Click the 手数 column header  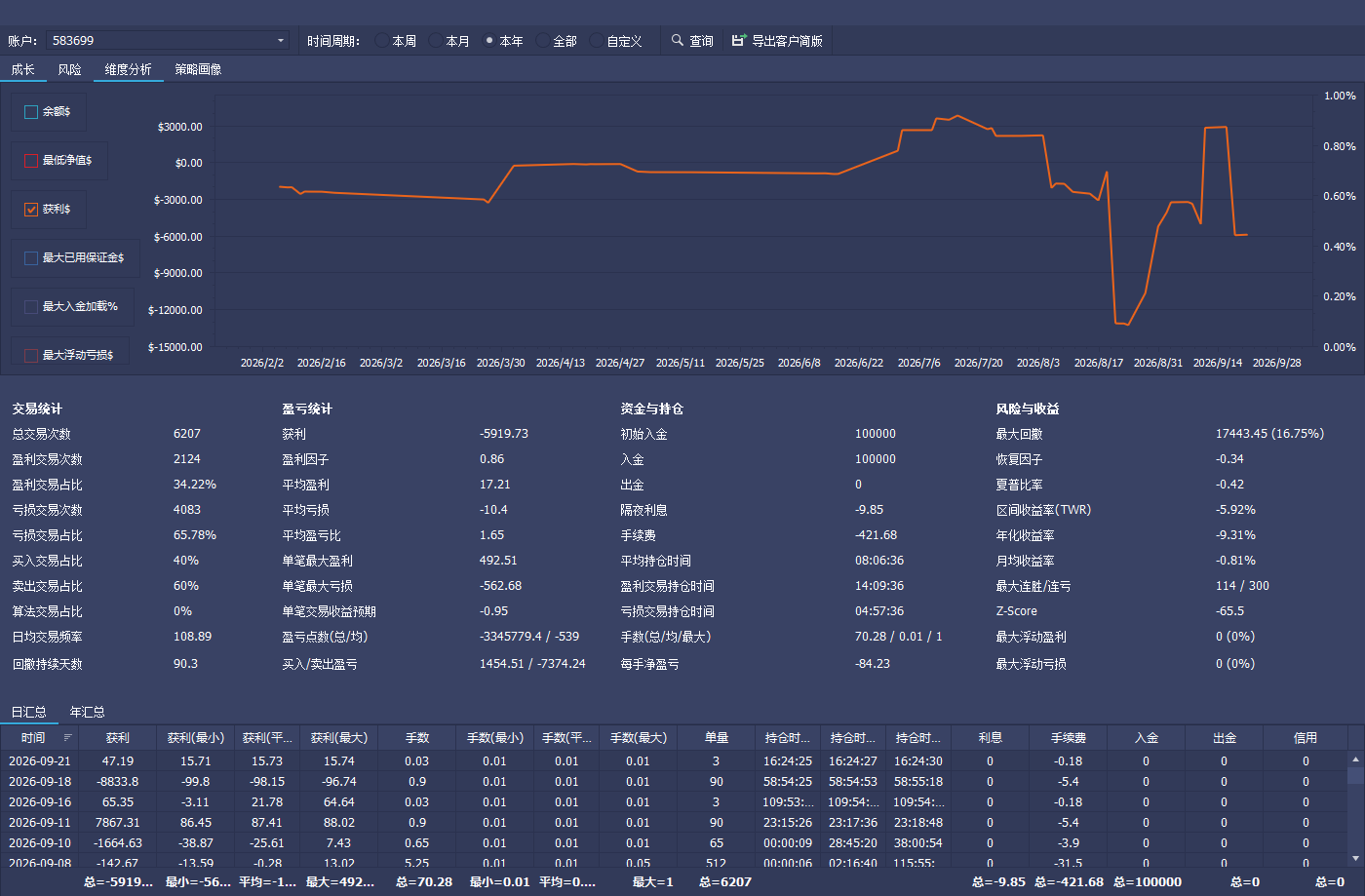tap(417, 738)
